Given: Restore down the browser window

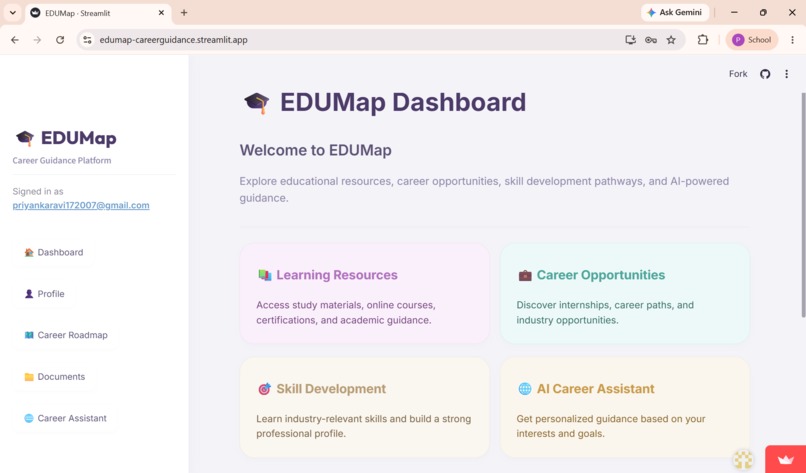Looking at the screenshot, I should pyautogui.click(x=763, y=12).
